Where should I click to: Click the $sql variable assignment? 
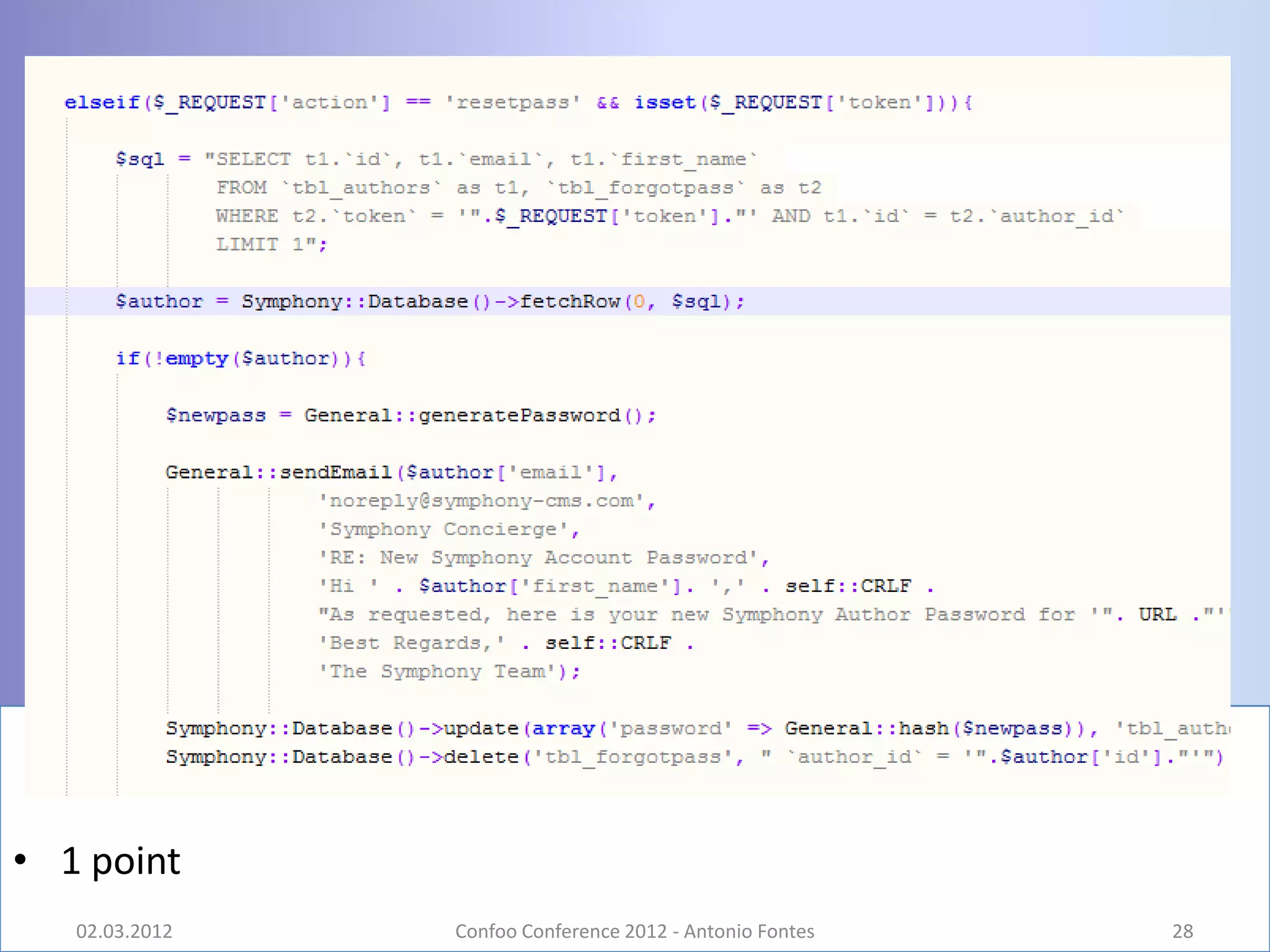pos(140,159)
